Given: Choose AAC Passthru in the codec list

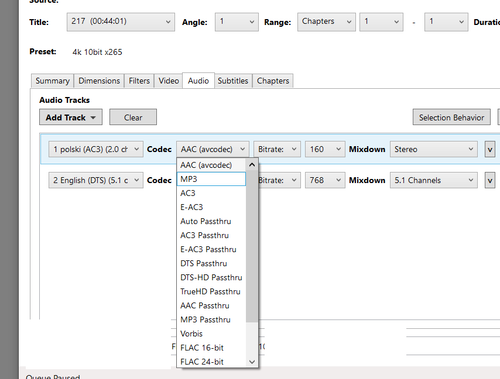Looking at the screenshot, I should pyautogui.click(x=211, y=306).
